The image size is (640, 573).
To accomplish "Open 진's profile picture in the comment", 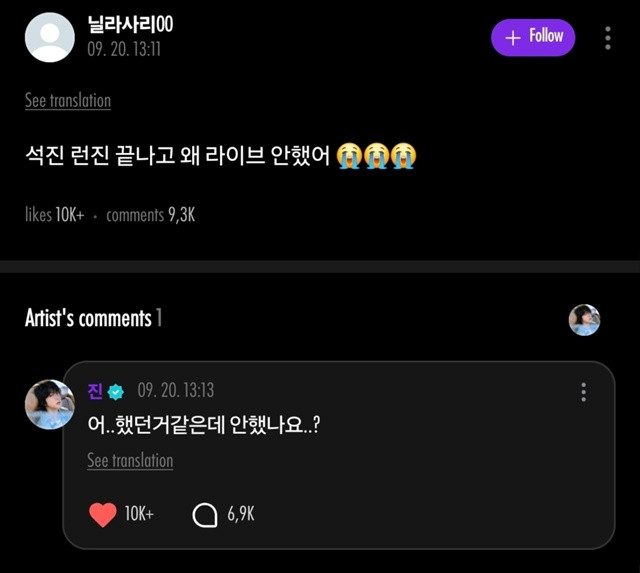I will click(x=48, y=404).
